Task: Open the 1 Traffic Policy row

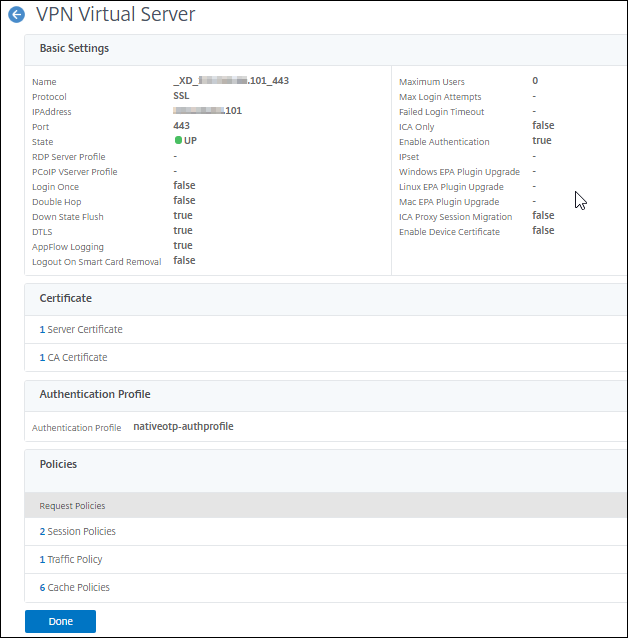Action: [x=70, y=559]
